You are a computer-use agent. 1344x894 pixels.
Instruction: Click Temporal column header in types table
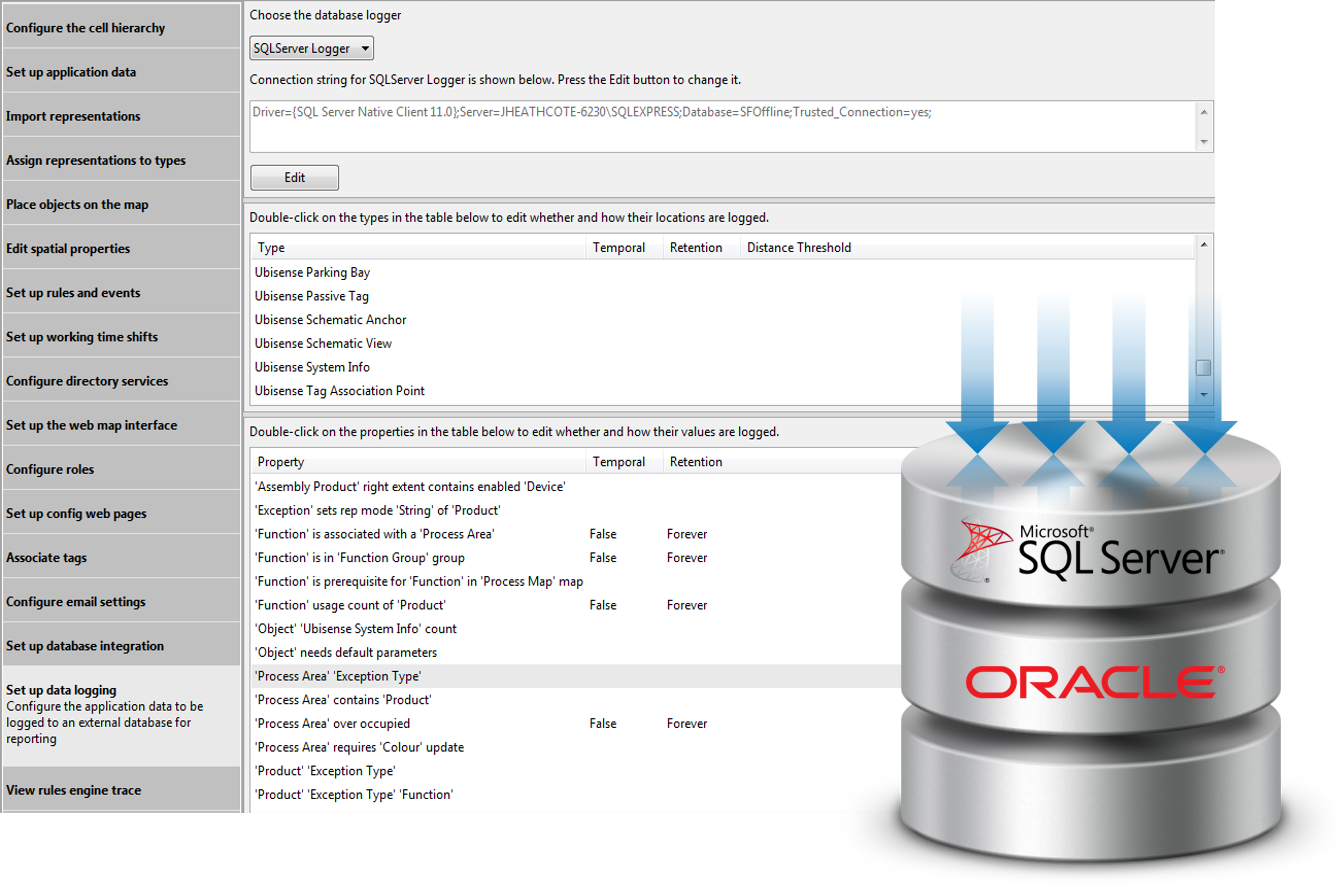point(624,247)
